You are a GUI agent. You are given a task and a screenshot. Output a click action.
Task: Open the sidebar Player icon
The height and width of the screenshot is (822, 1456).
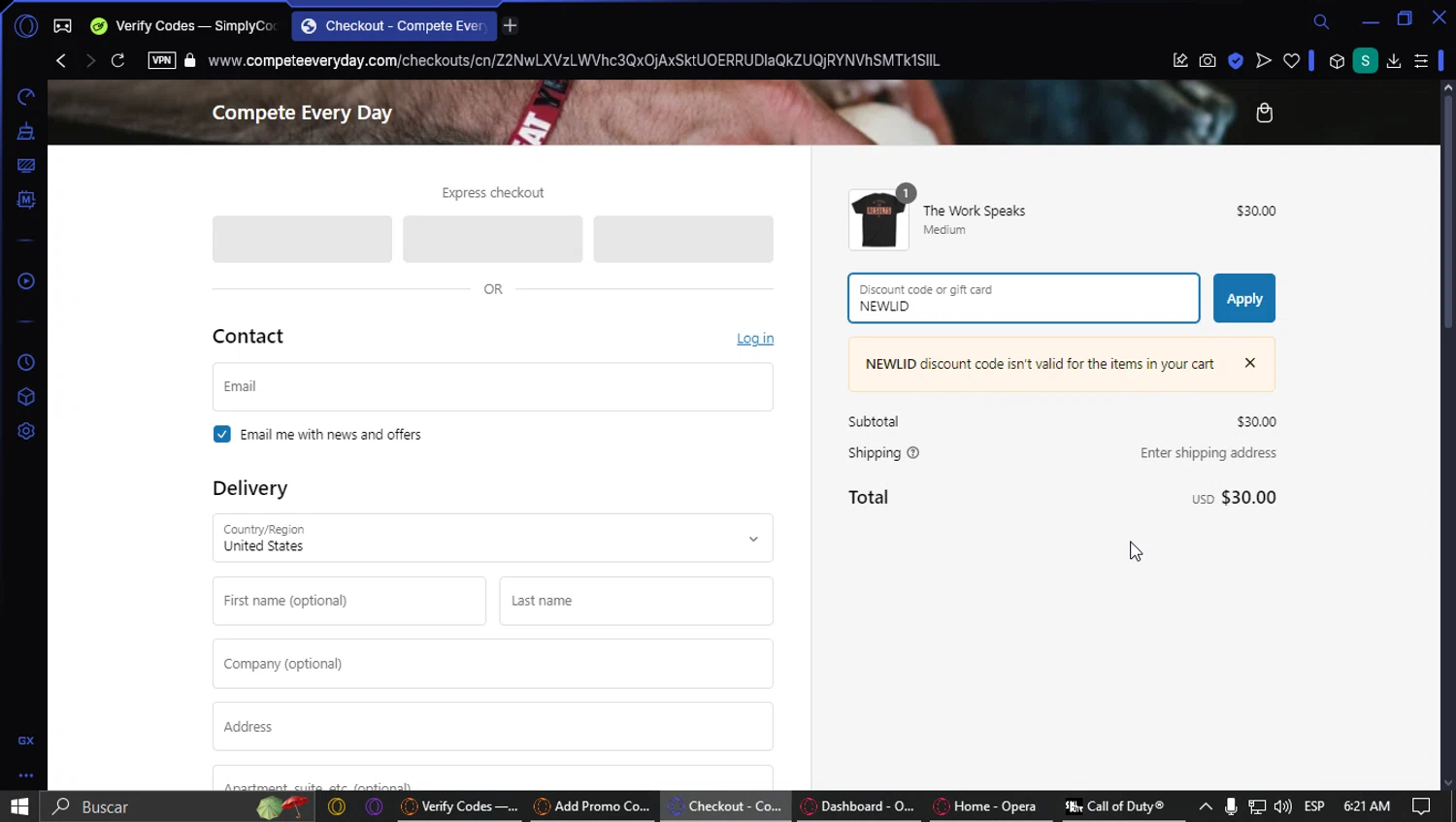26,281
